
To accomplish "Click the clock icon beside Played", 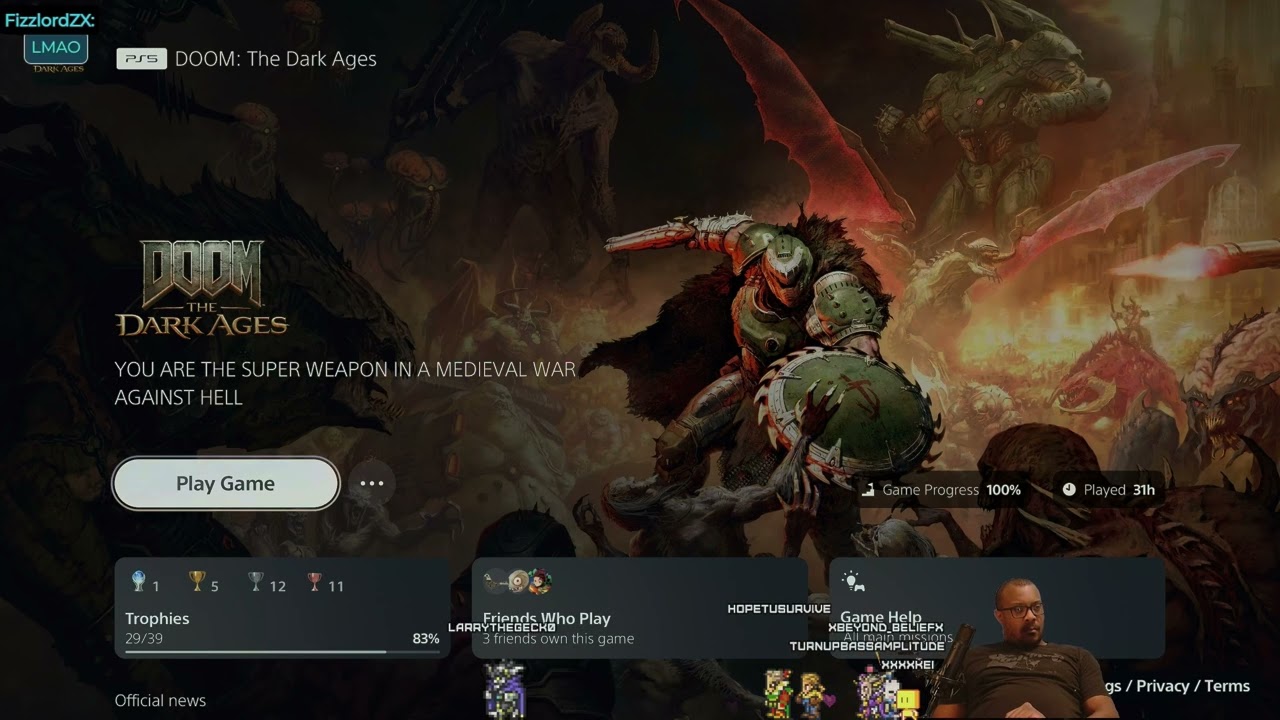I will pyautogui.click(x=1069, y=490).
